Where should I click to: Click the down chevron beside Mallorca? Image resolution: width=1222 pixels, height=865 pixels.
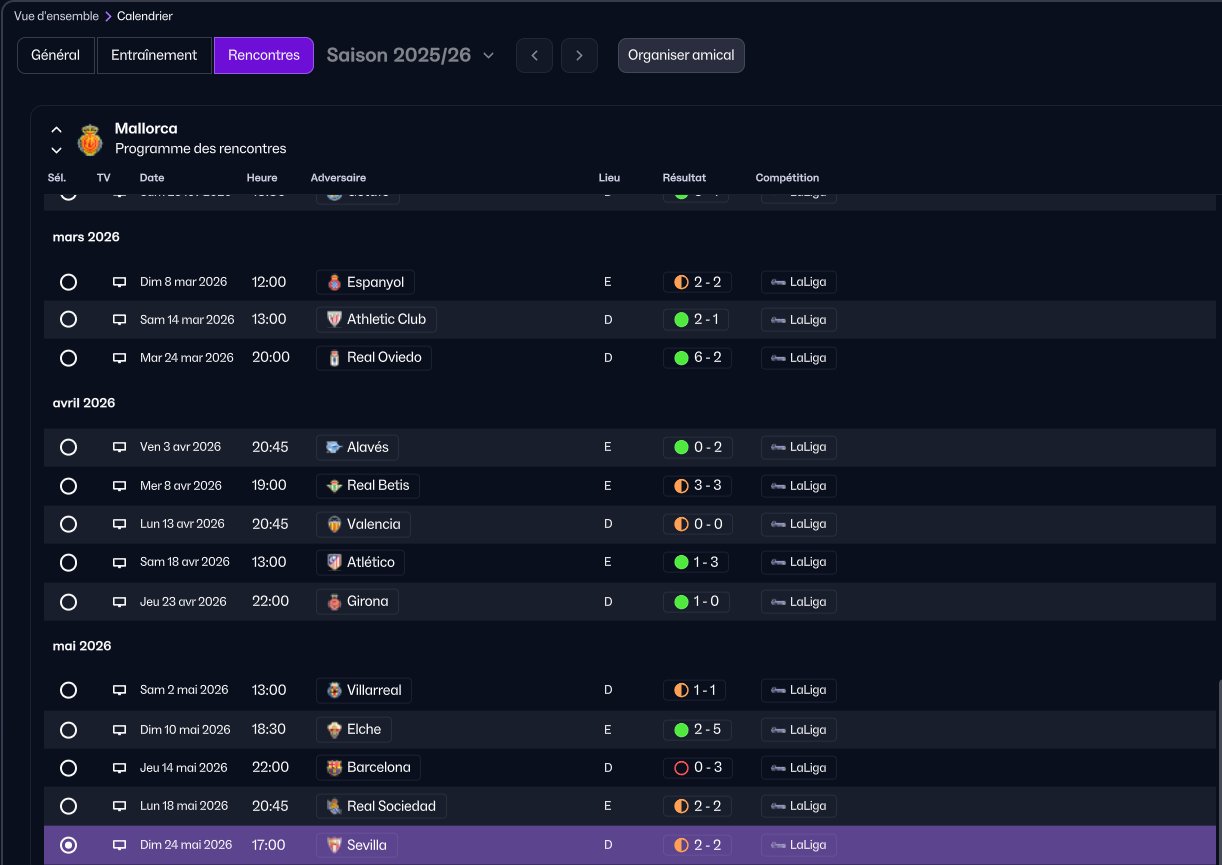[x=56, y=151]
